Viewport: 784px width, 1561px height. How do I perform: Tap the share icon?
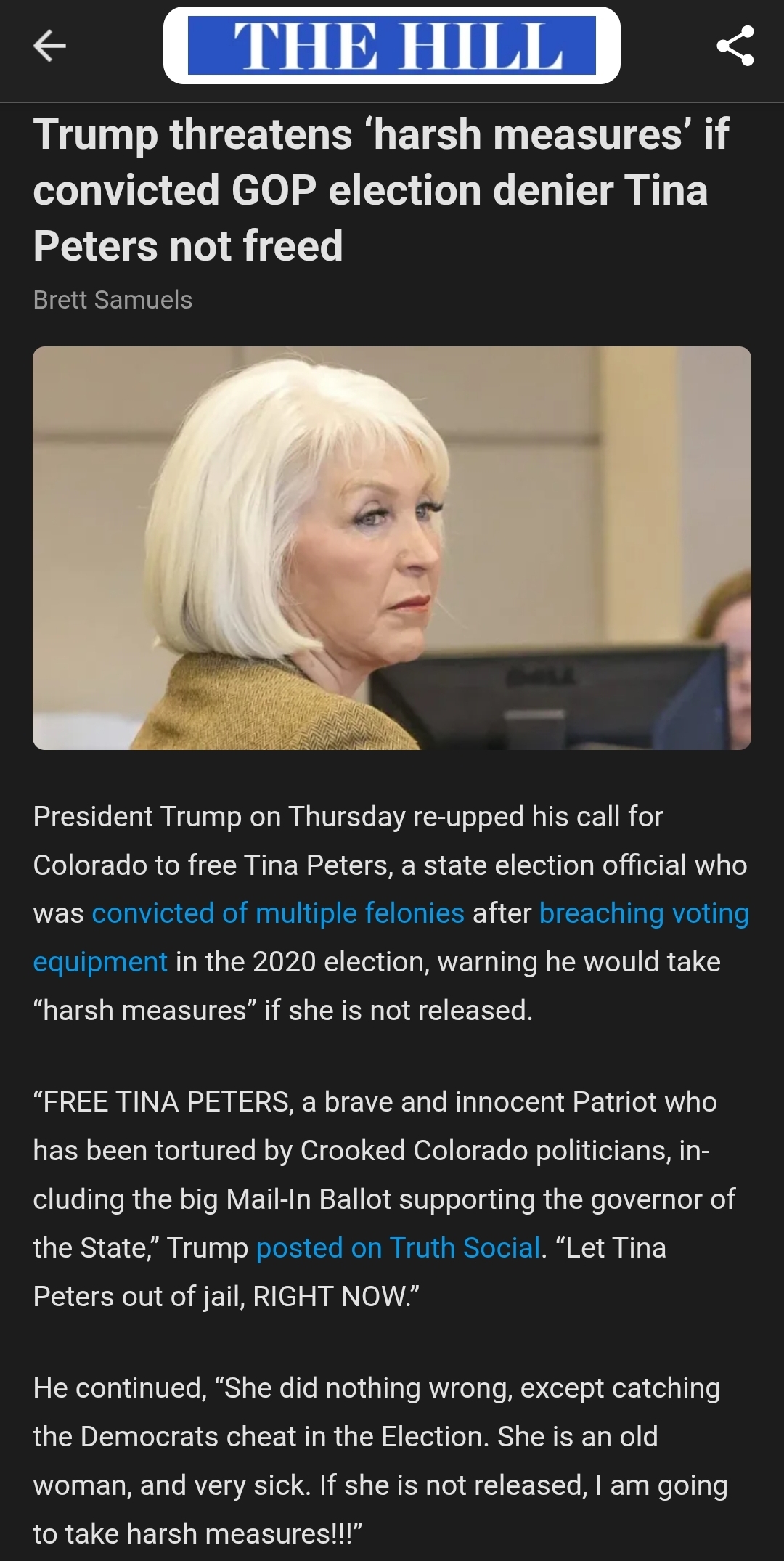735,46
